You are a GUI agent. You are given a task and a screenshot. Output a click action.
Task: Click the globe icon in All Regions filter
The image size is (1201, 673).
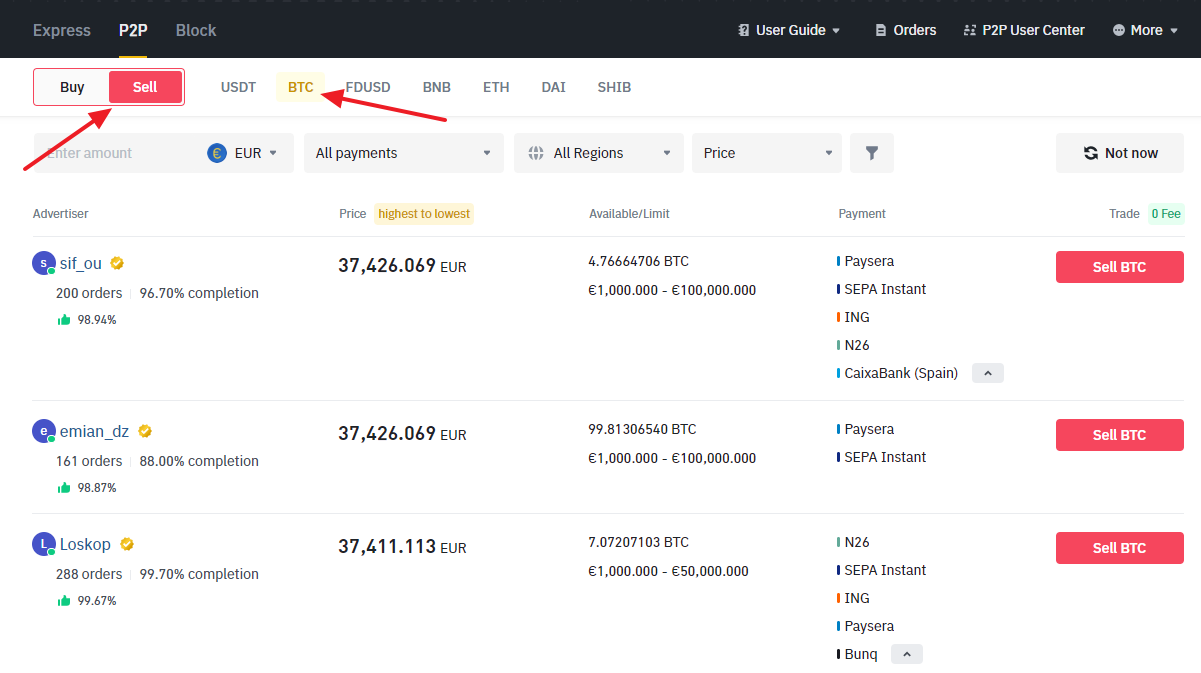point(538,152)
